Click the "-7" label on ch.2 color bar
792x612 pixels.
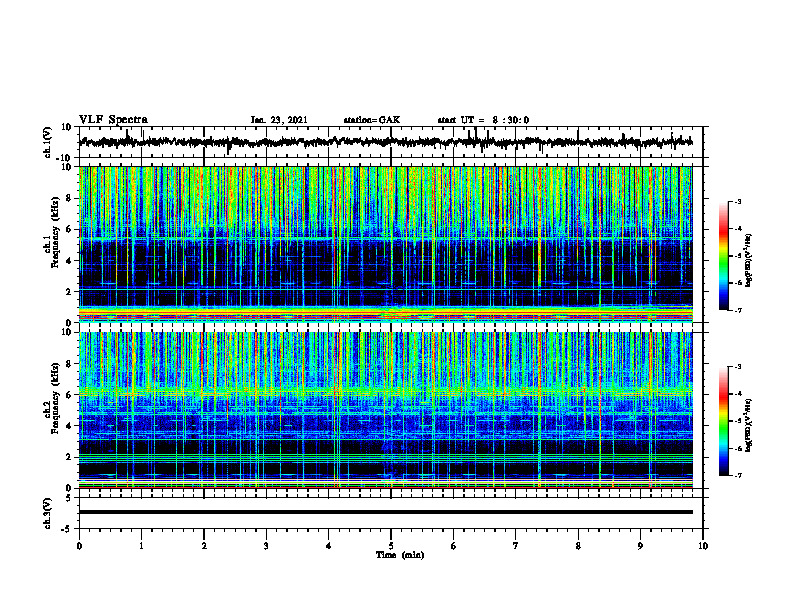(x=738, y=475)
